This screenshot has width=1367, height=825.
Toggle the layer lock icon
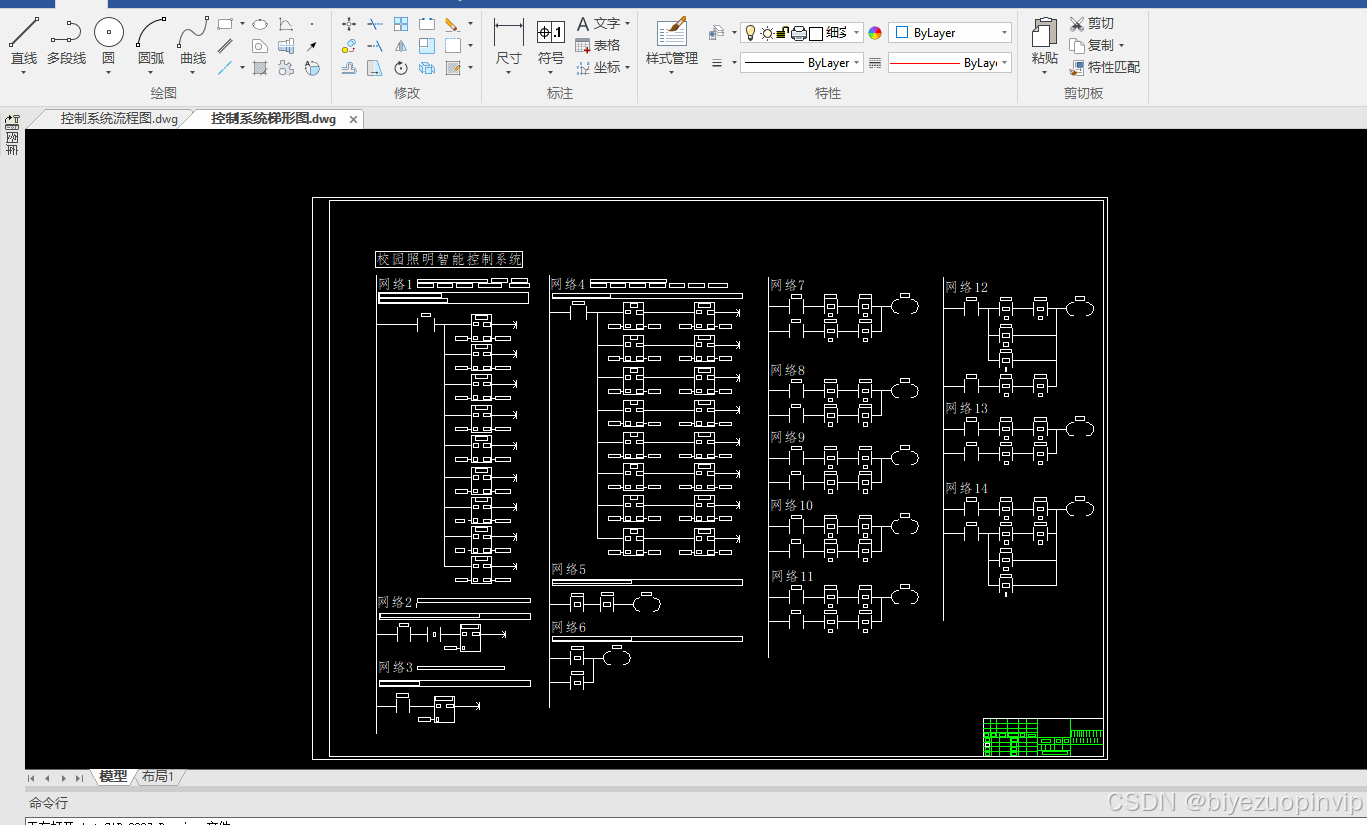(x=782, y=33)
